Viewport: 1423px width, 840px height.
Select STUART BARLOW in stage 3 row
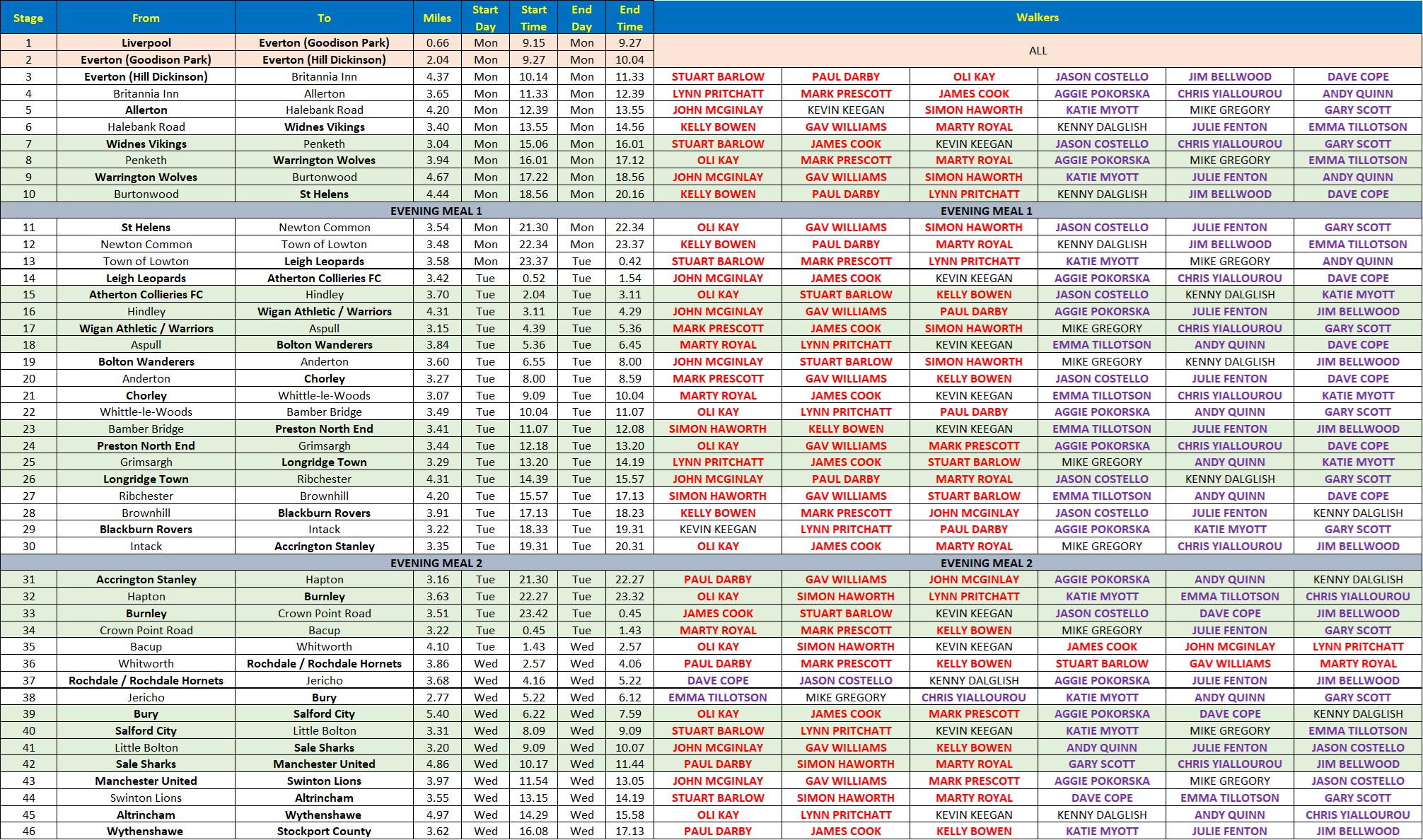[717, 76]
